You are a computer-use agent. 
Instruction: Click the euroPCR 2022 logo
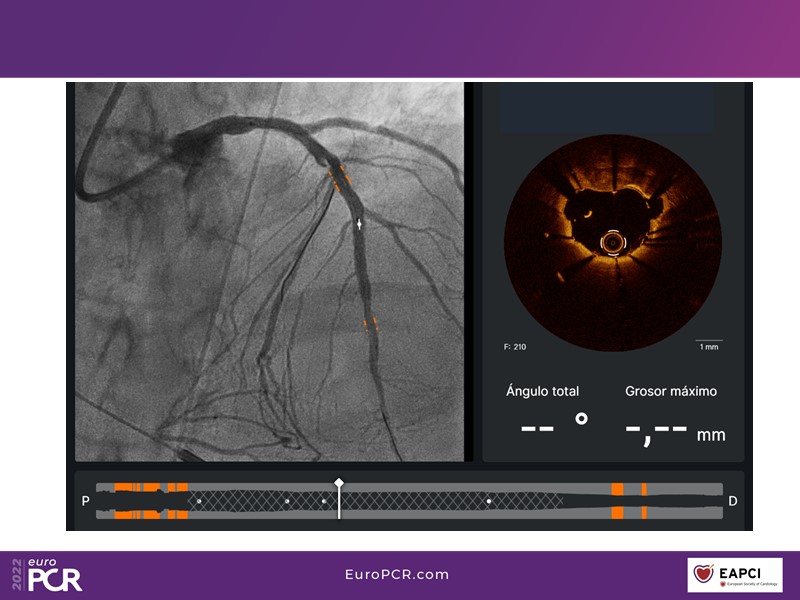point(47,574)
